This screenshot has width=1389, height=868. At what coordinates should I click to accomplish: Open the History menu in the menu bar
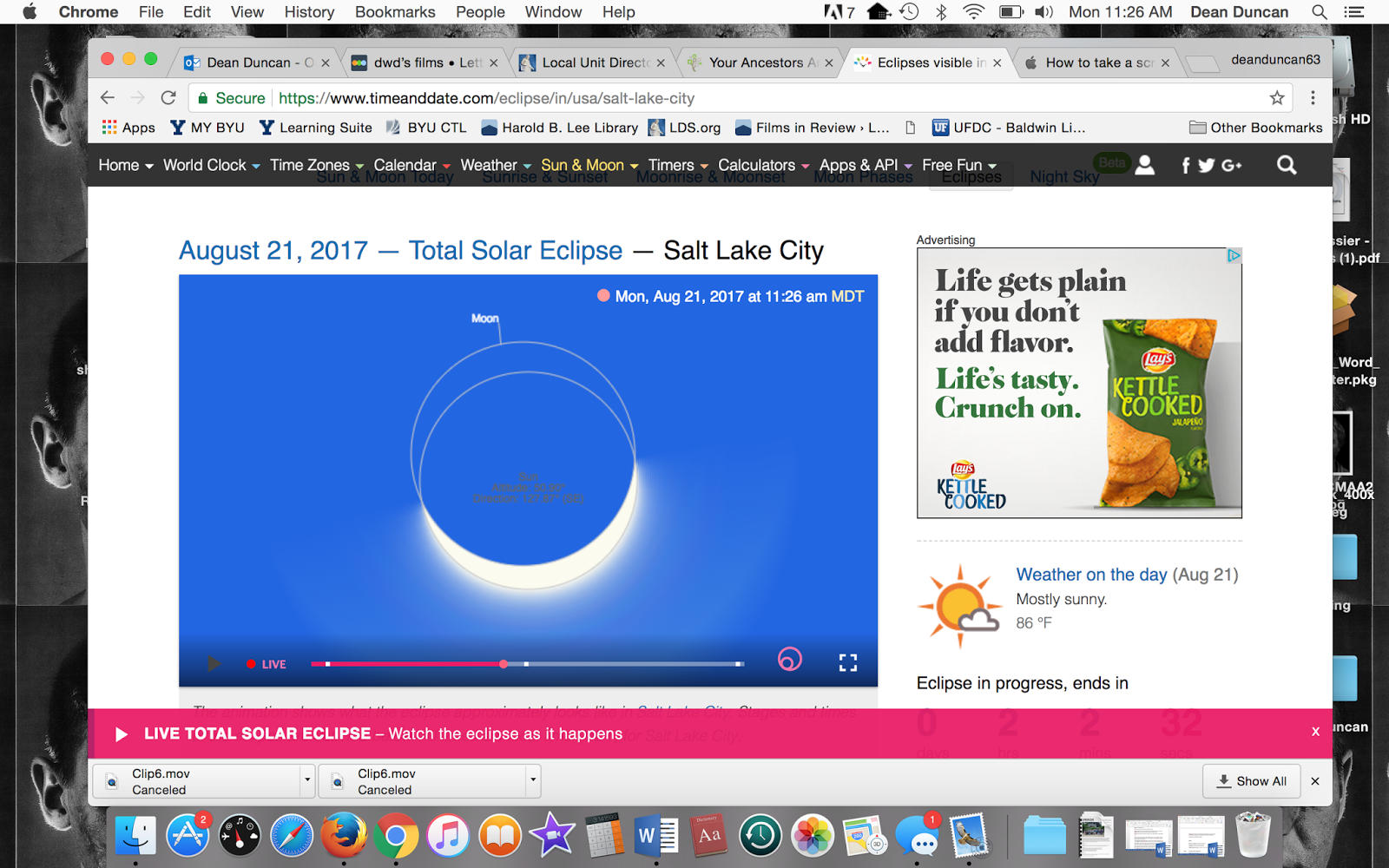pos(309,12)
